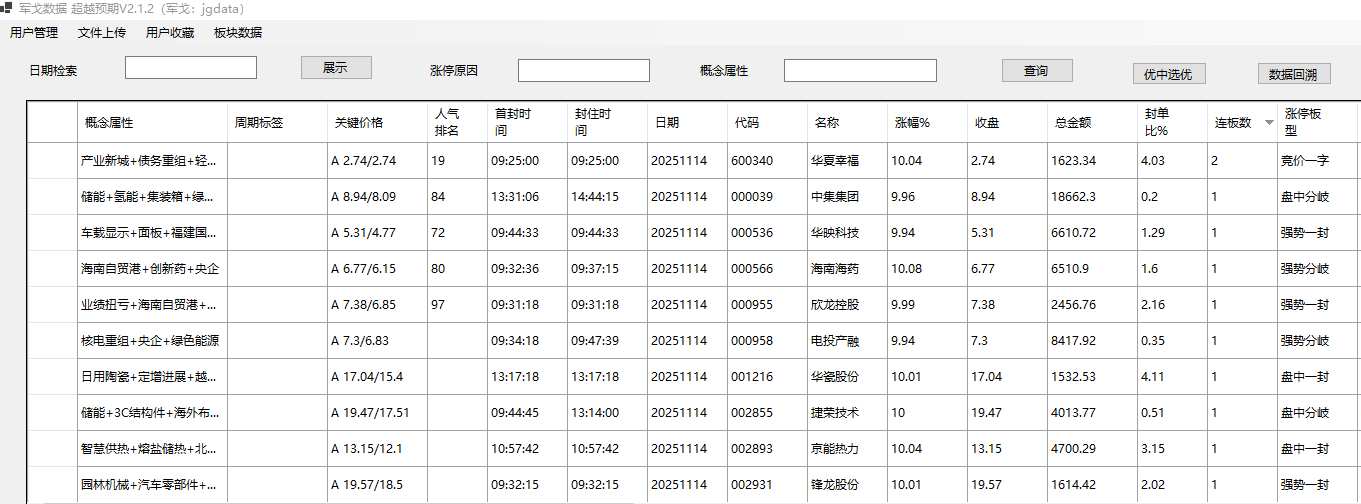Sort by 涨幅% column header
Viewport: 1361px width, 504px height.
click(927, 123)
